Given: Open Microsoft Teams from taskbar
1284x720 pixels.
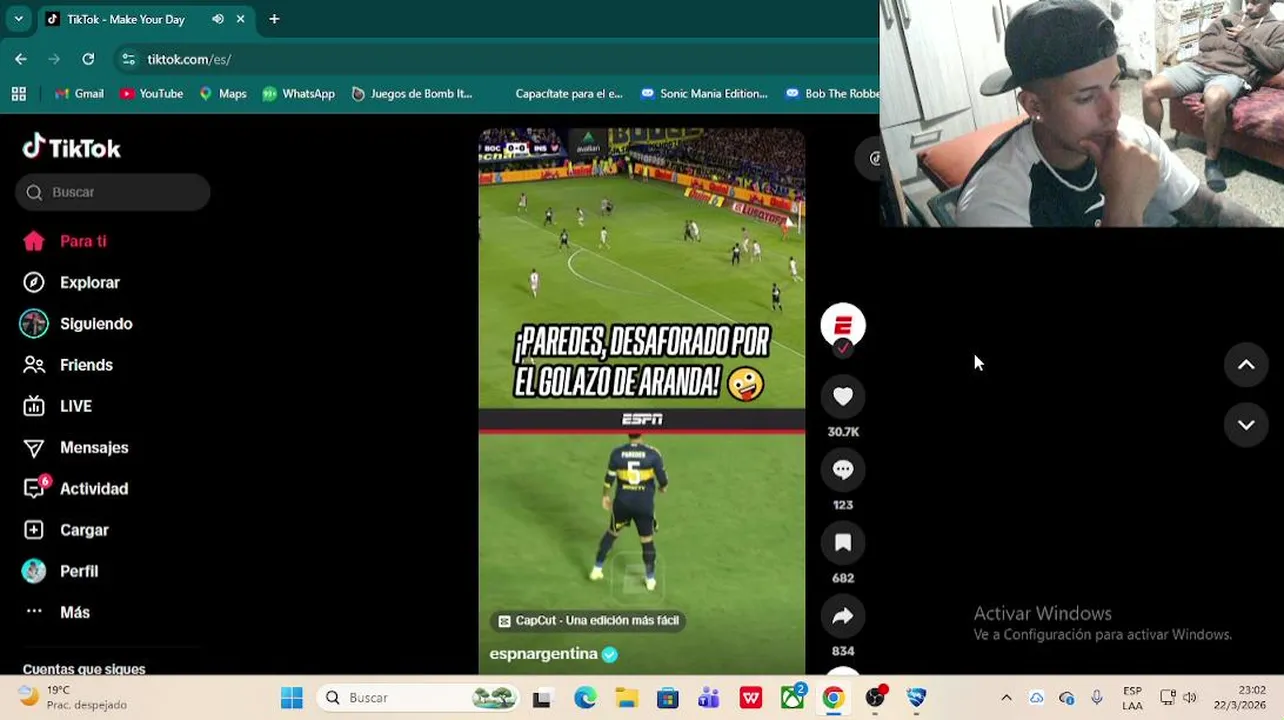Looking at the screenshot, I should tap(709, 698).
